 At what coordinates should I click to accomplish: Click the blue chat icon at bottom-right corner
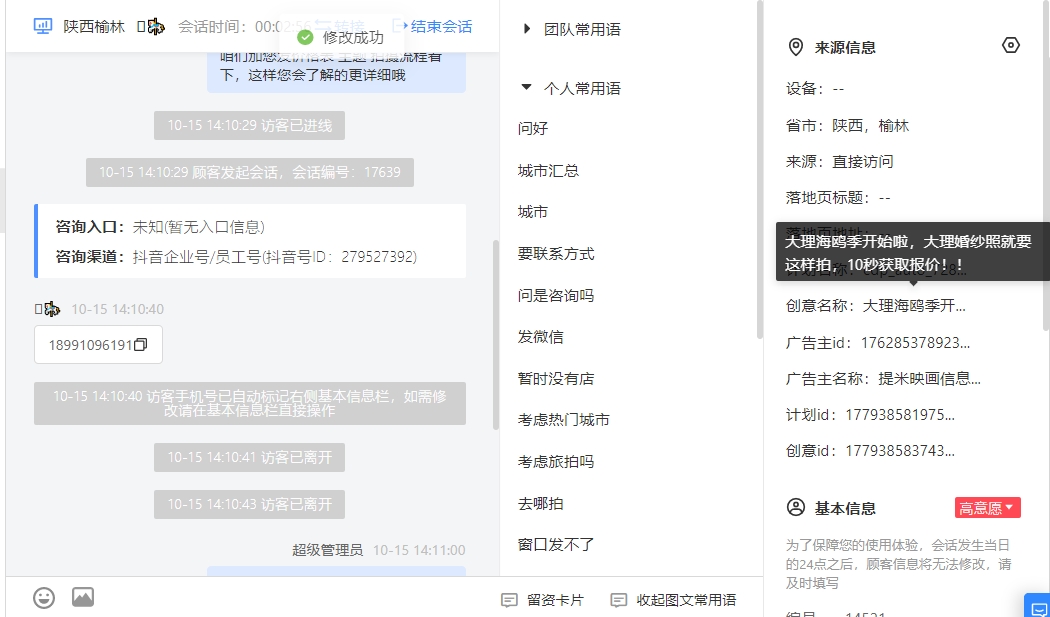point(1037,605)
